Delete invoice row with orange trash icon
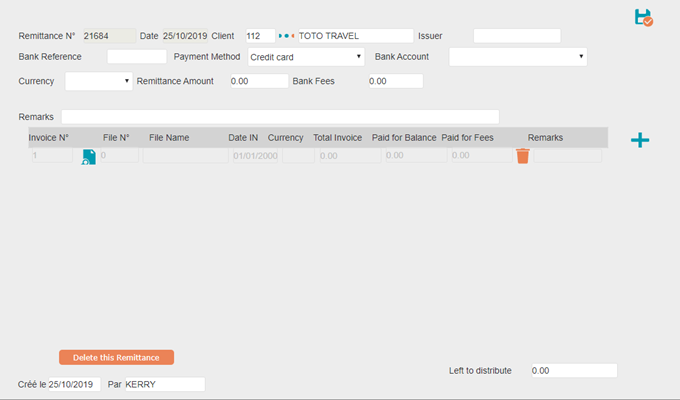 [x=523, y=156]
